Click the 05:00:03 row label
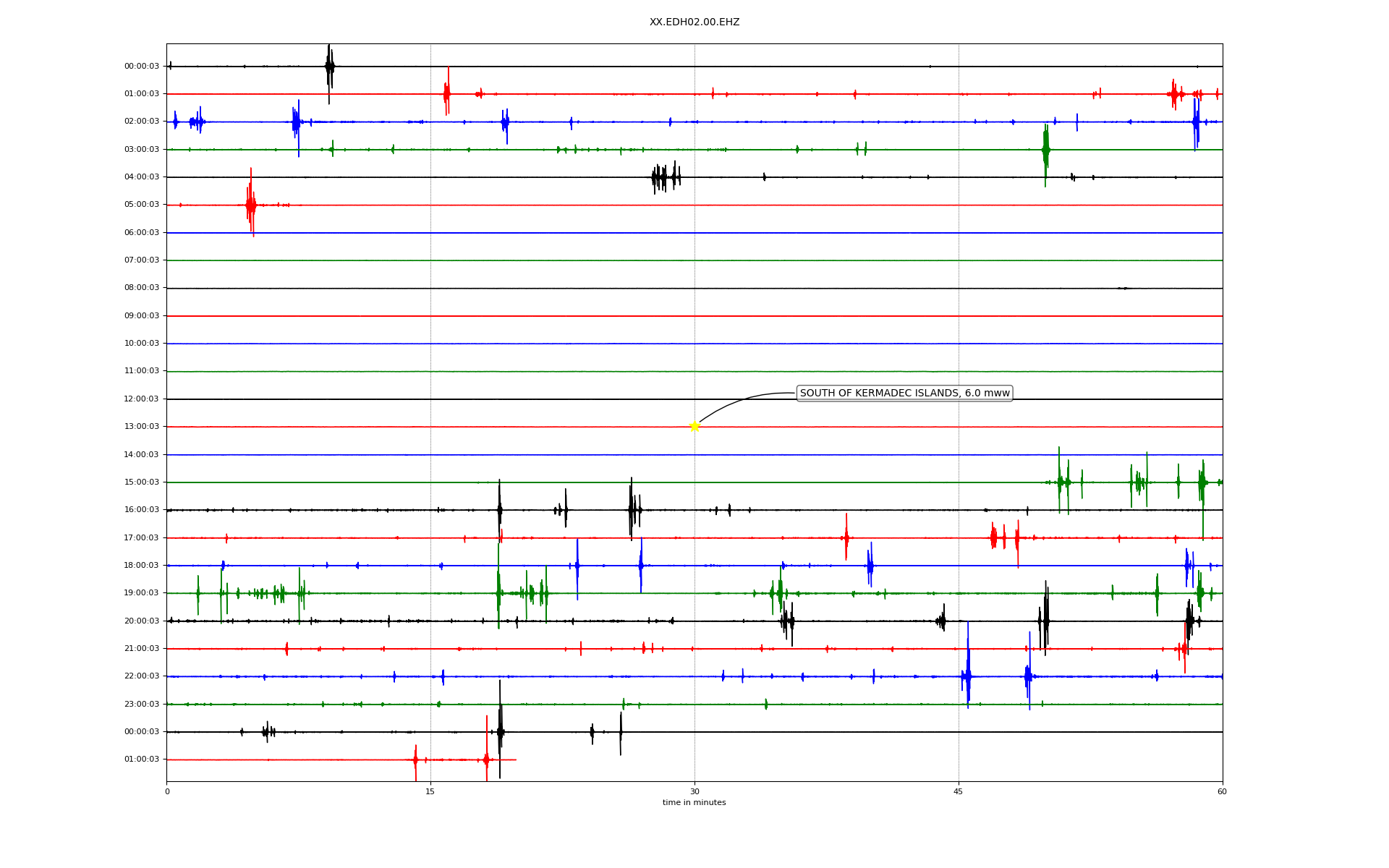 [x=142, y=205]
